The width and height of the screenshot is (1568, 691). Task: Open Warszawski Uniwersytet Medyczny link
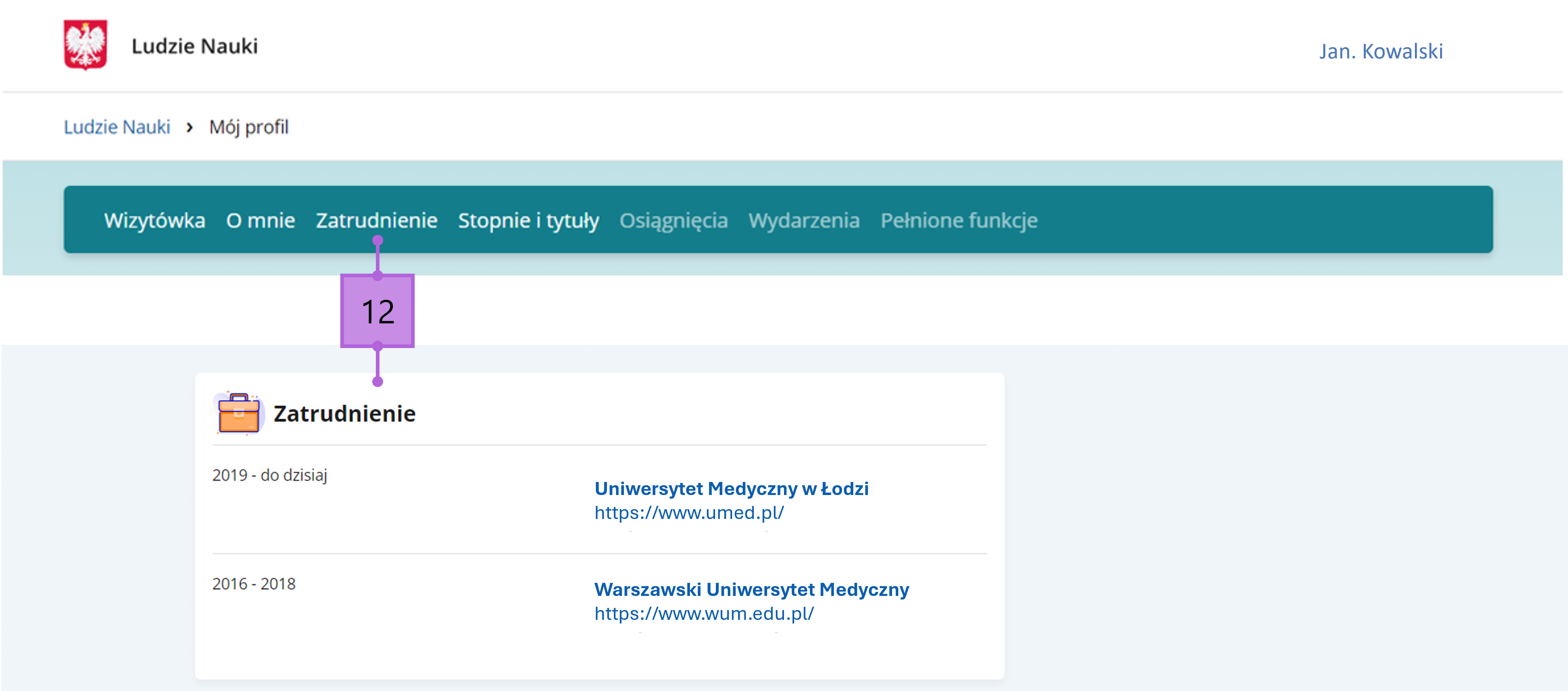[x=751, y=589]
